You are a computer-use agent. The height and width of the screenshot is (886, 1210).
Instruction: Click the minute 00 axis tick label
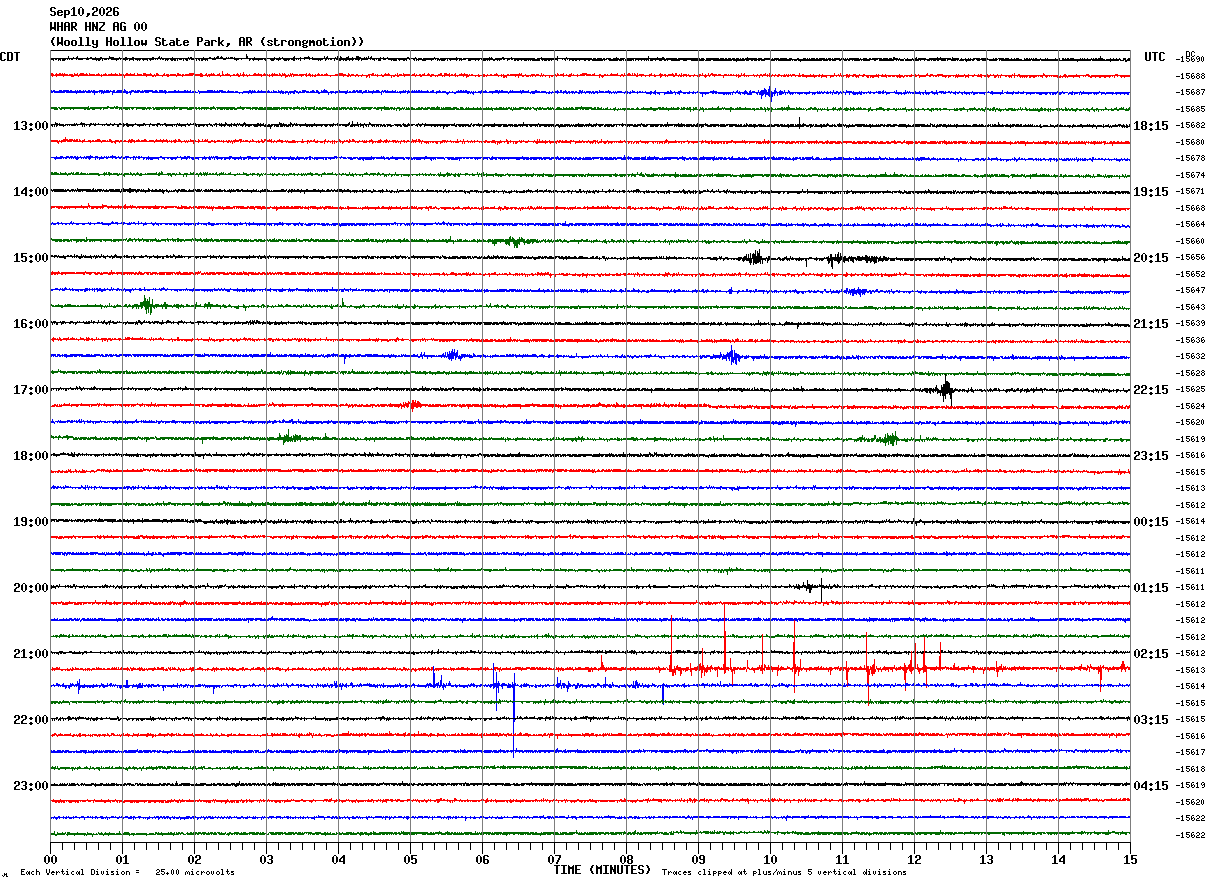50,860
